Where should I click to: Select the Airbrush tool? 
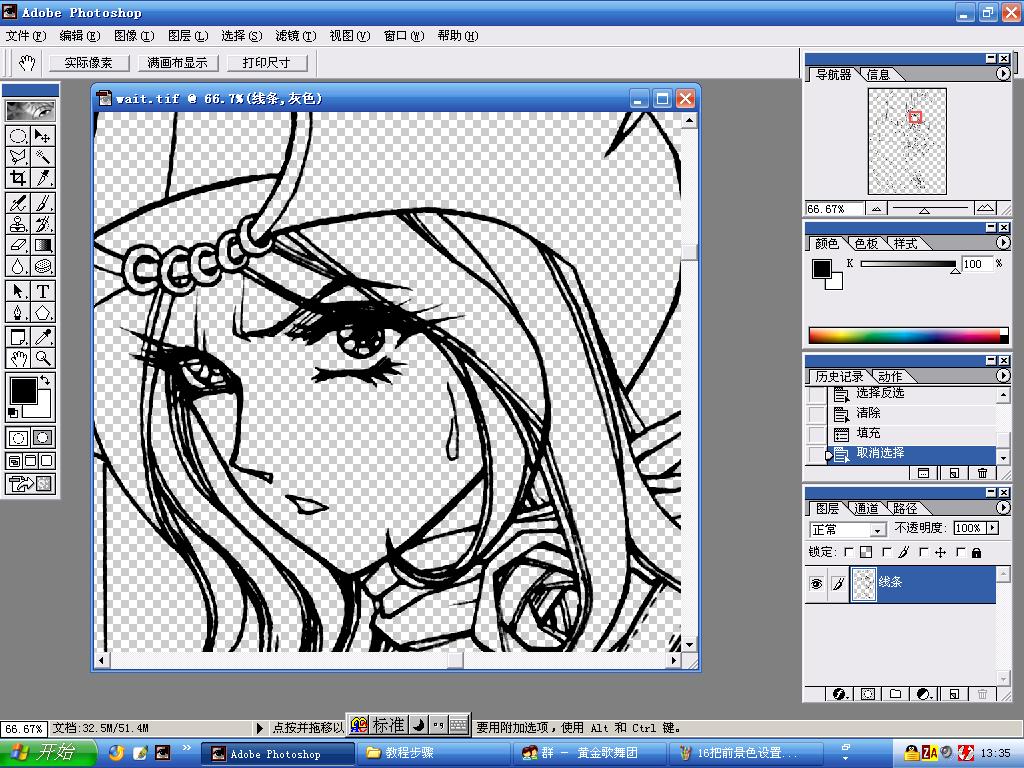coord(18,203)
